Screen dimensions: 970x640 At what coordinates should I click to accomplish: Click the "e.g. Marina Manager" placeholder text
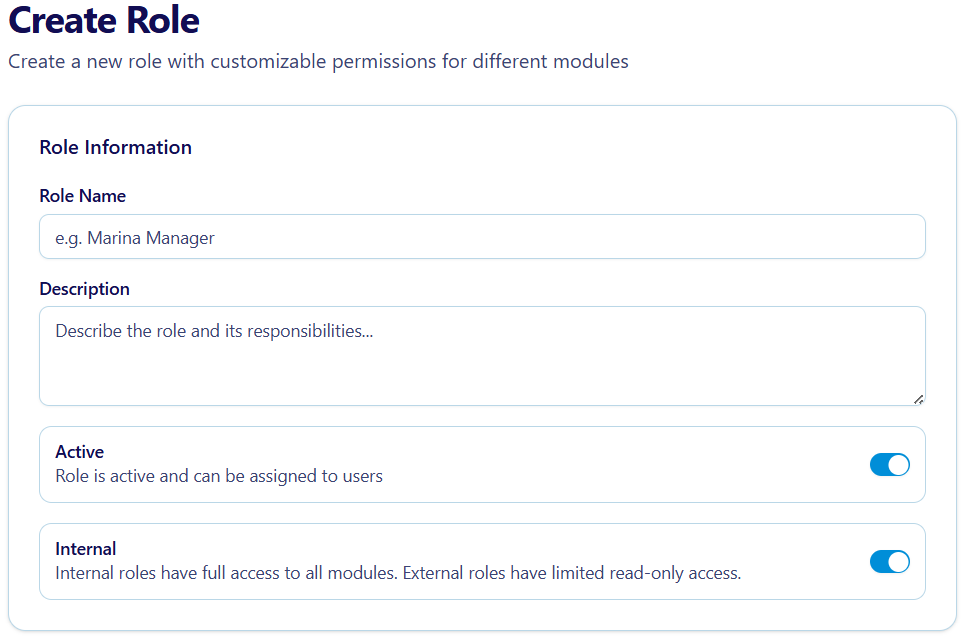coord(135,238)
